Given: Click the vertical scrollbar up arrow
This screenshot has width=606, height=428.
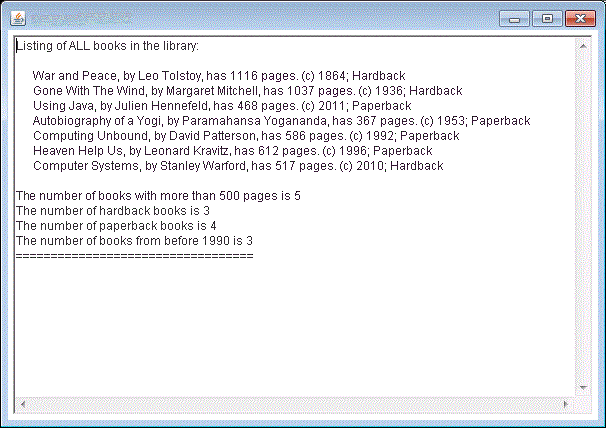Looking at the screenshot, I should [583, 46].
